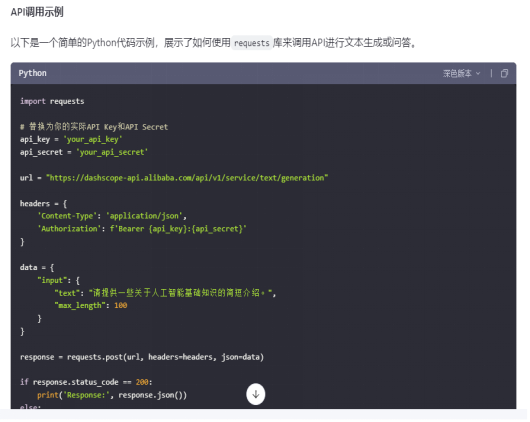The width and height of the screenshot is (530, 422).
Task: Click the "max_length" key
Action: click(x=80, y=306)
